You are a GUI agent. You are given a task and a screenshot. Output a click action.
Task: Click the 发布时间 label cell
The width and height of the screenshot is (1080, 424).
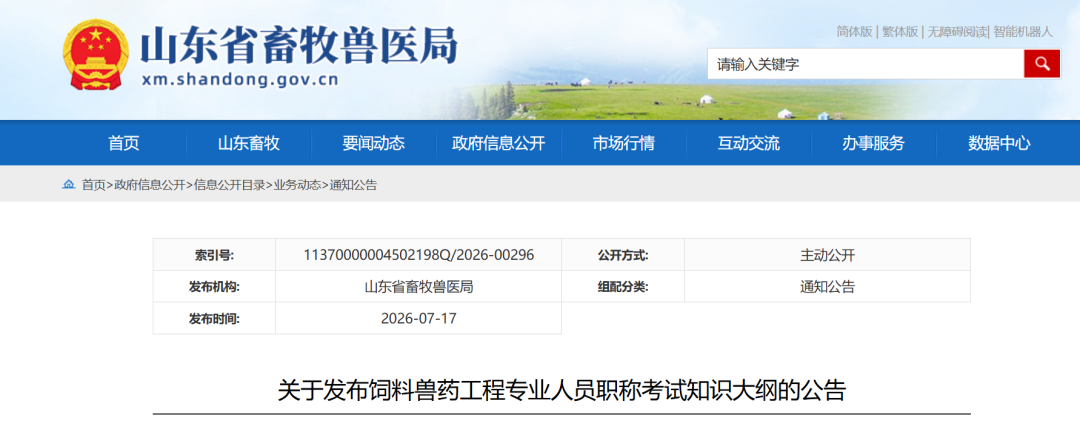click(x=214, y=319)
